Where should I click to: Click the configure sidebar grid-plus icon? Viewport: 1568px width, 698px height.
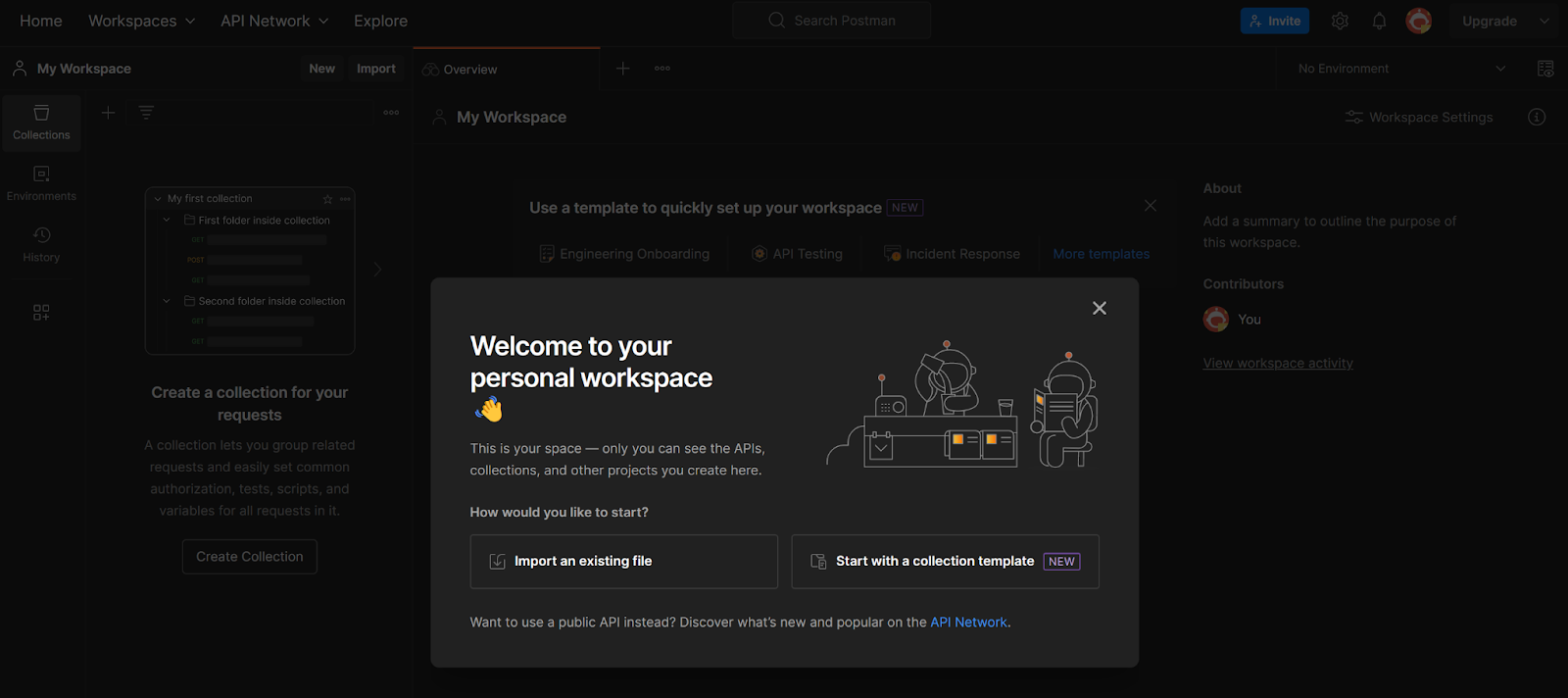coord(41,313)
